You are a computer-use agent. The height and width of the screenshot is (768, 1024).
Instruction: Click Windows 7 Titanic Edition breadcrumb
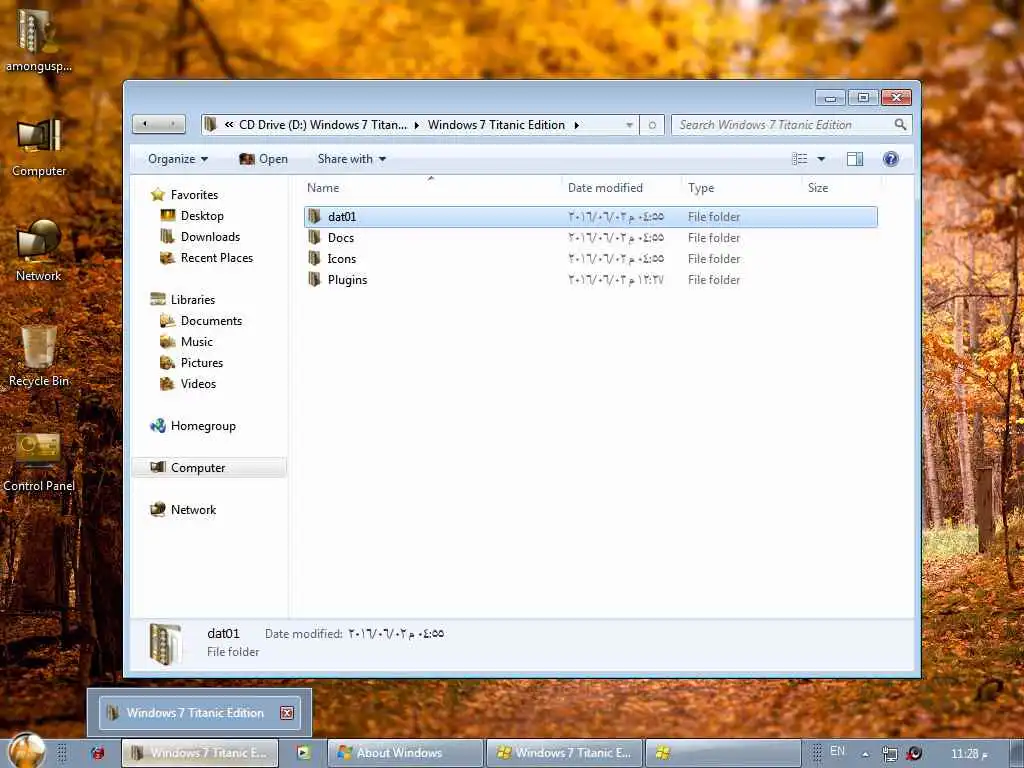coord(496,125)
